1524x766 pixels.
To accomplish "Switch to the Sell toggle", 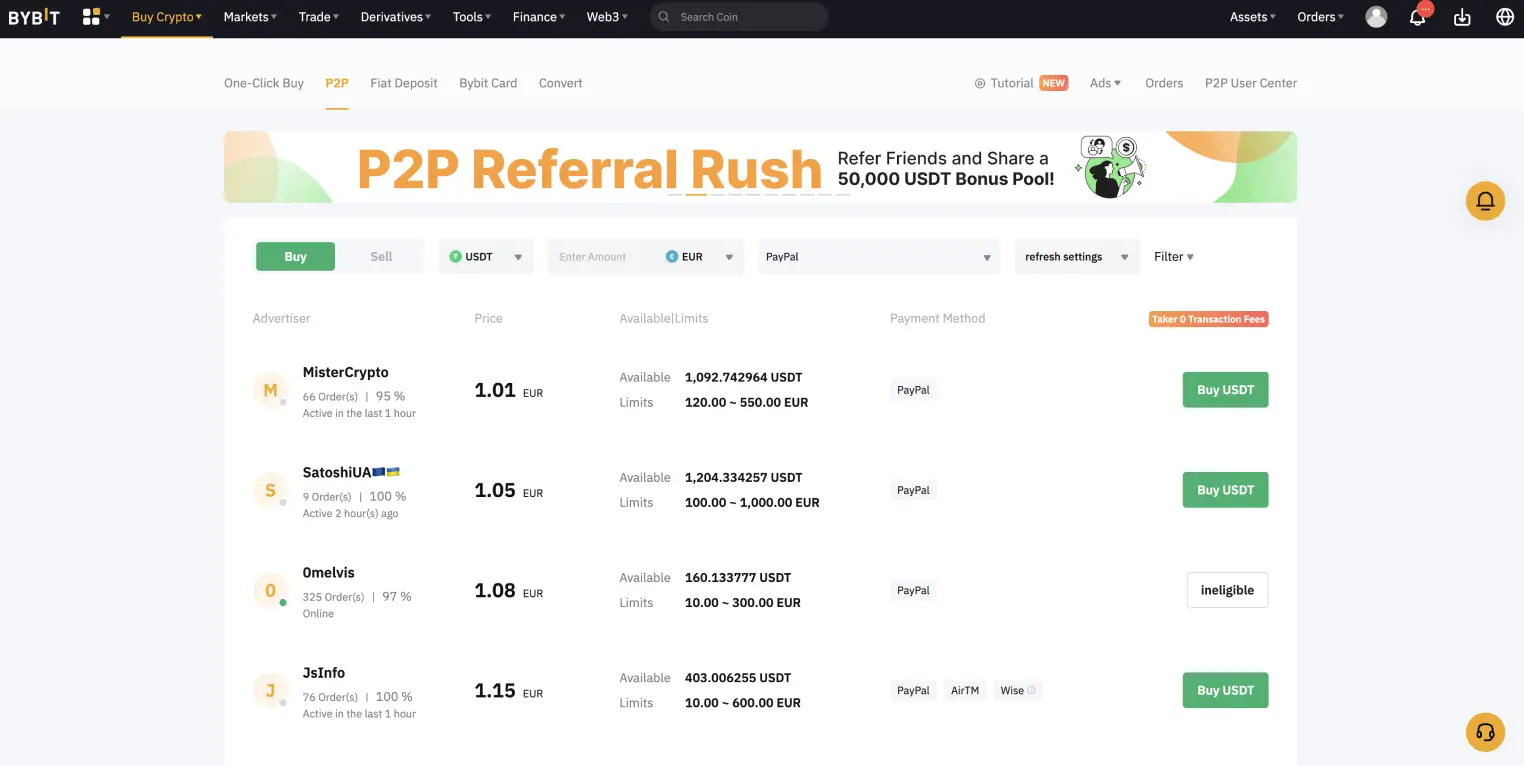I will pos(381,257).
